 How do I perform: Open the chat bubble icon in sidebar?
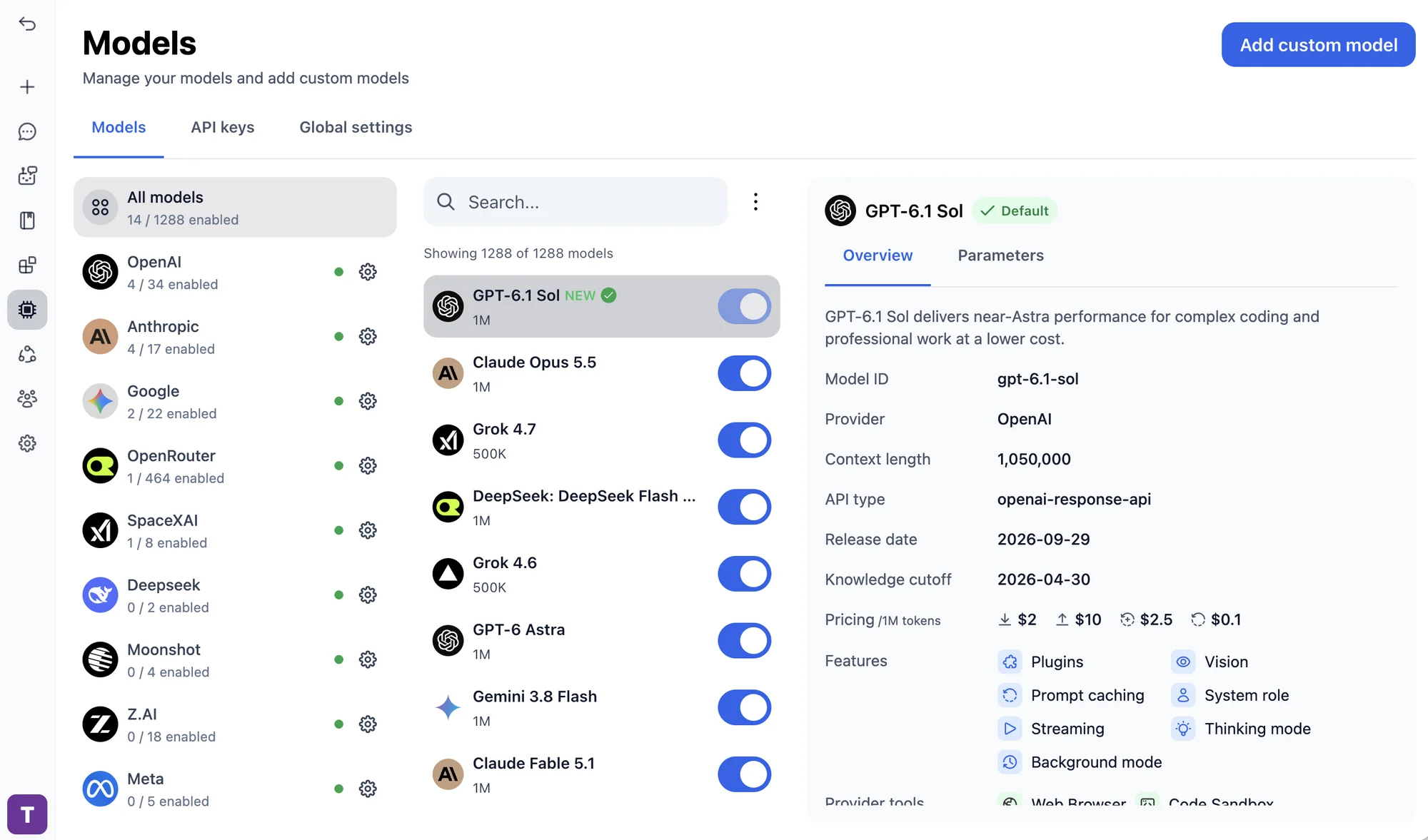(x=27, y=131)
